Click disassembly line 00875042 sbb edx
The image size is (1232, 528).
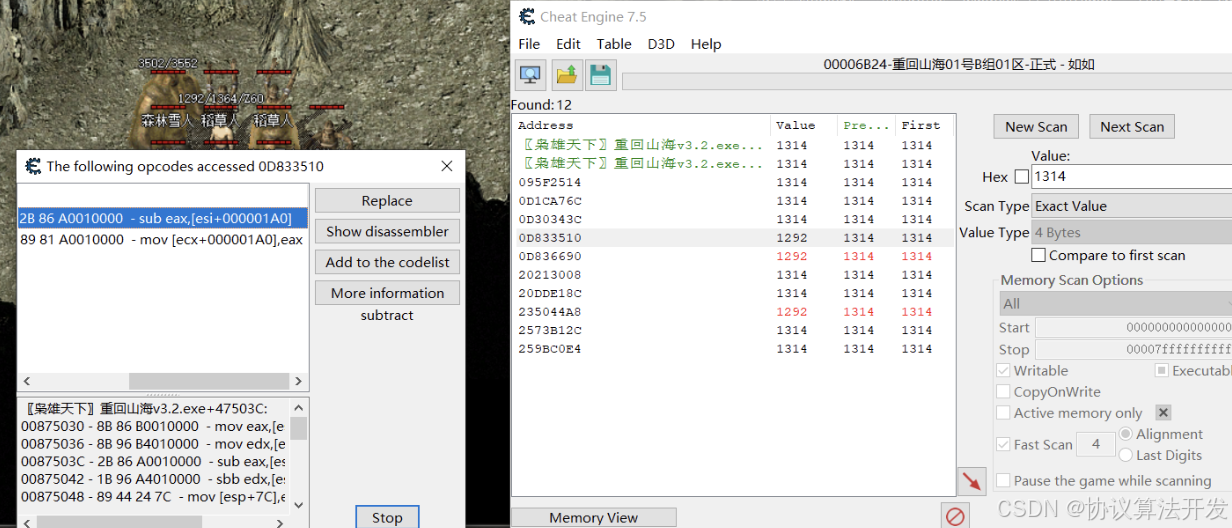pyautogui.click(x=154, y=479)
